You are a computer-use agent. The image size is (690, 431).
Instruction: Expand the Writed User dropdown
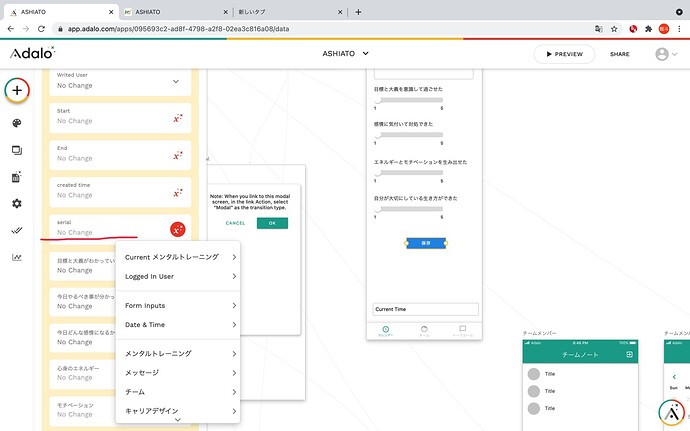coord(176,81)
